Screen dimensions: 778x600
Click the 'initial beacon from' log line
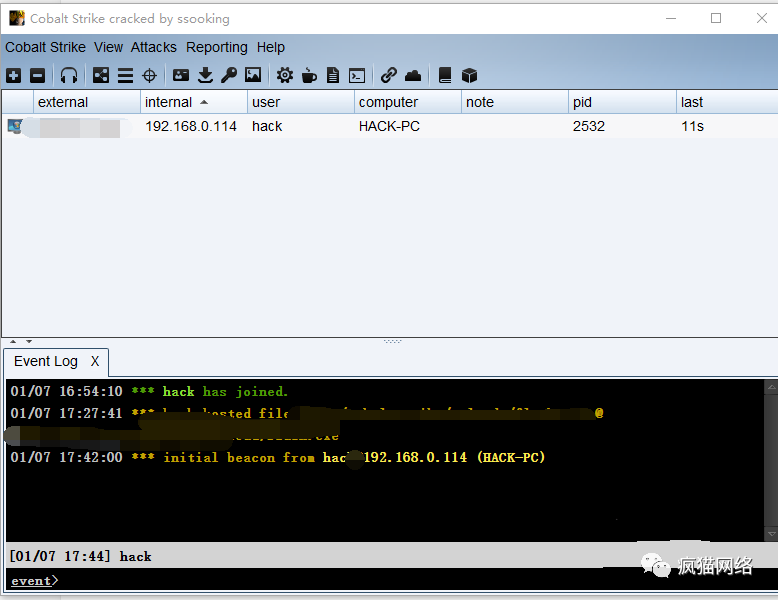tap(278, 457)
